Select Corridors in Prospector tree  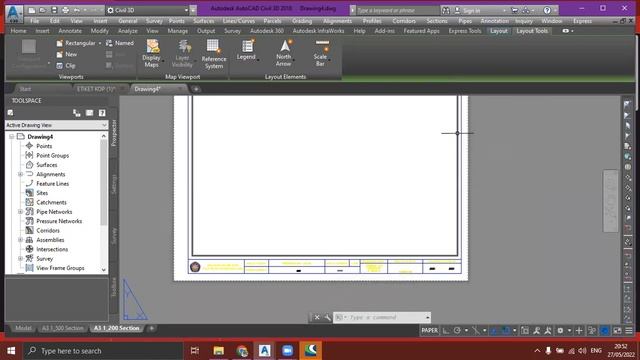click(48, 231)
